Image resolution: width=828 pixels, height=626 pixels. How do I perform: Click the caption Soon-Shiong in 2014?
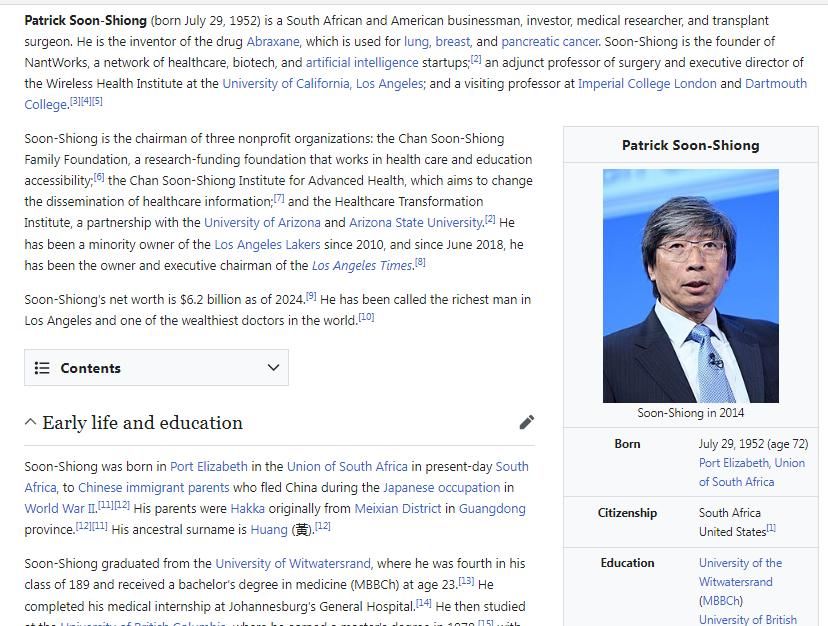691,413
